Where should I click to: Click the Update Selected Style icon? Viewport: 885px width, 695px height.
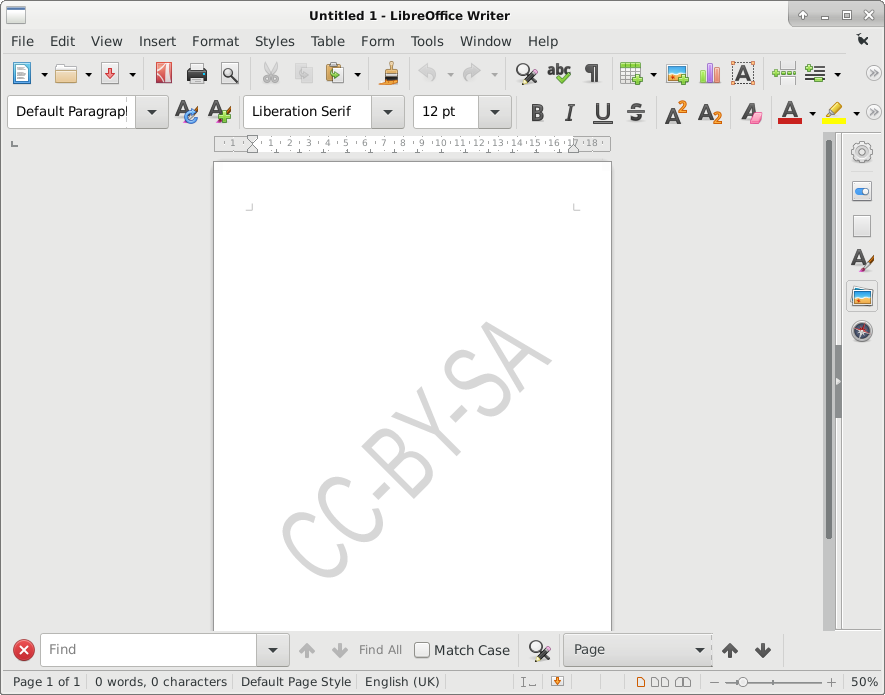point(186,111)
